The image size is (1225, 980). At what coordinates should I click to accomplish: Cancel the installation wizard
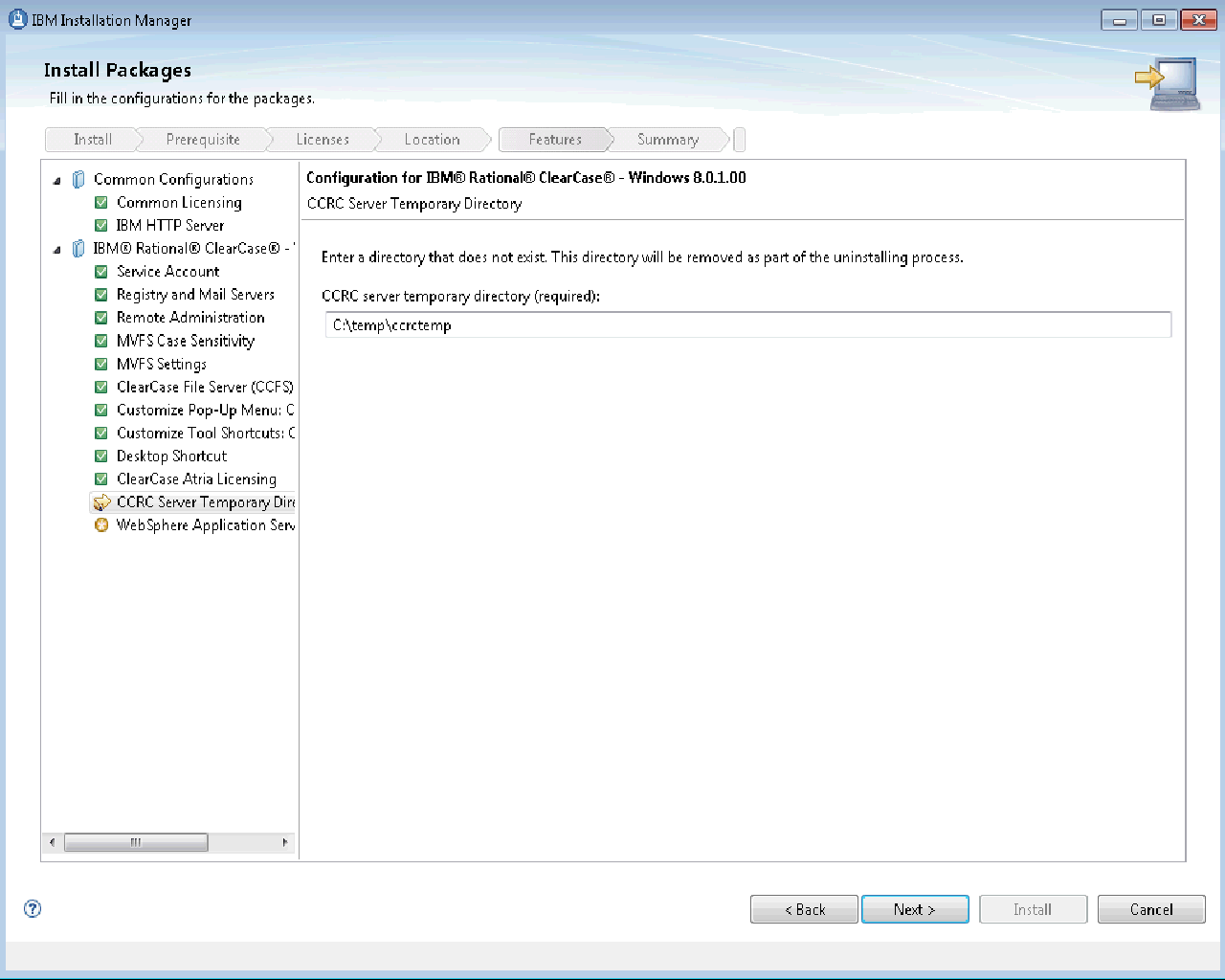[x=1151, y=909]
